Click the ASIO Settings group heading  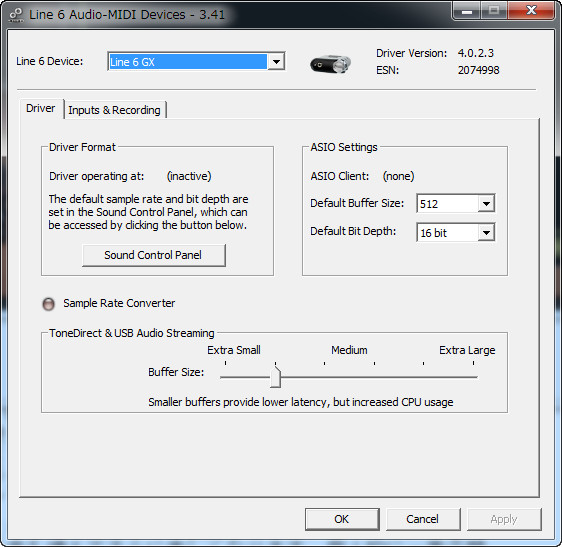pyautogui.click(x=344, y=147)
